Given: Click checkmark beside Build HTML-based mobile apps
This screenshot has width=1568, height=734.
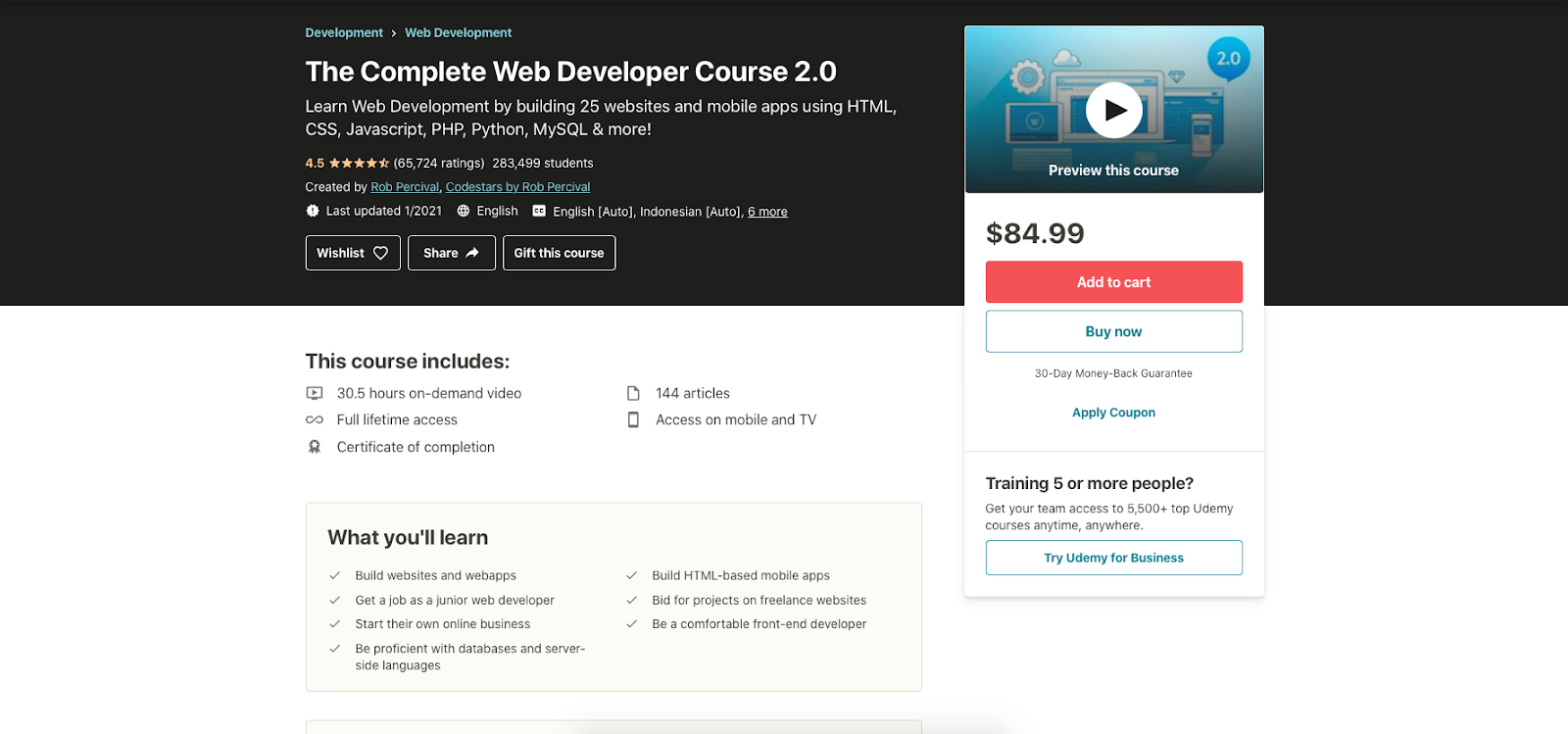Looking at the screenshot, I should (x=631, y=575).
